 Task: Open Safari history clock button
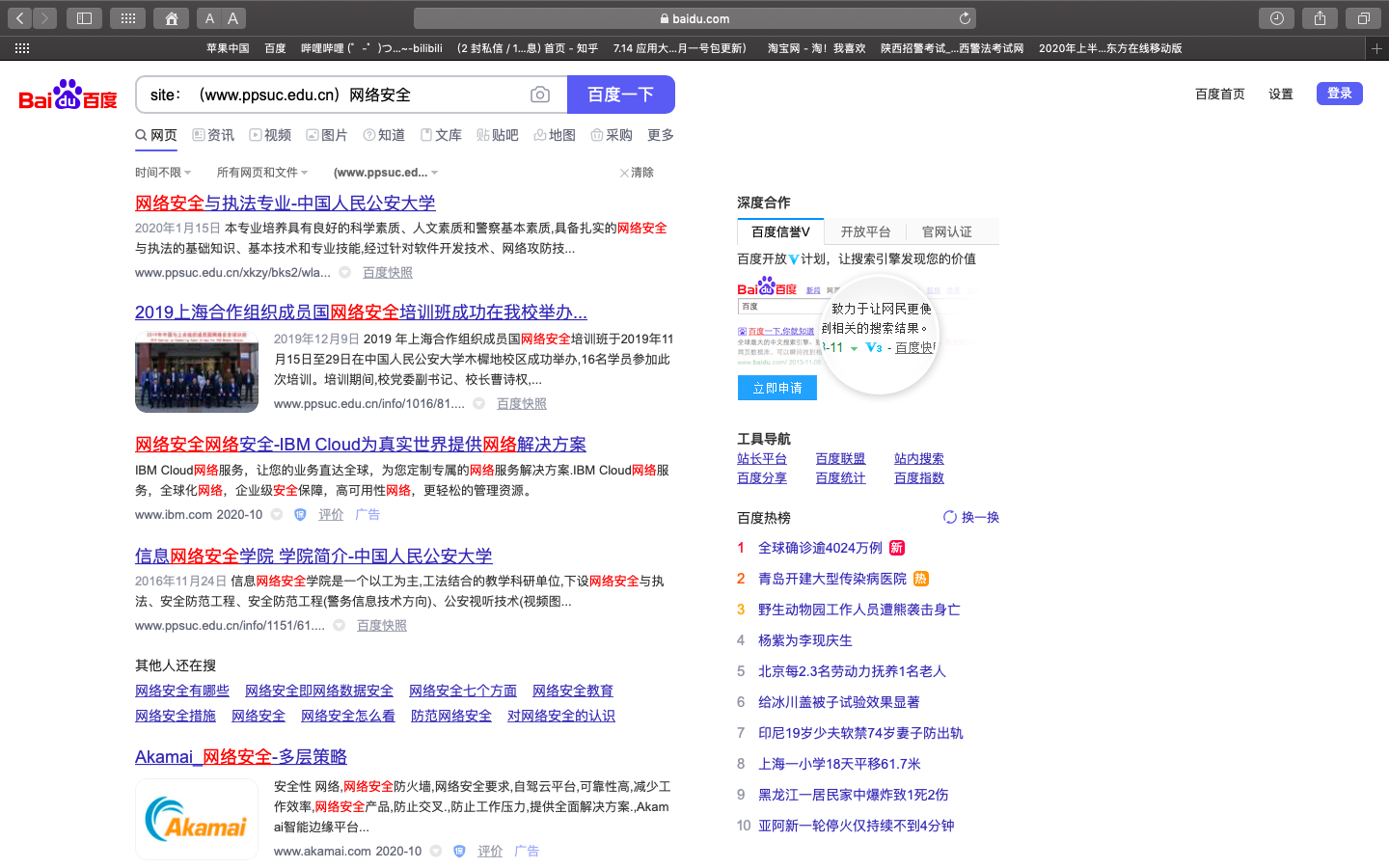(1276, 18)
